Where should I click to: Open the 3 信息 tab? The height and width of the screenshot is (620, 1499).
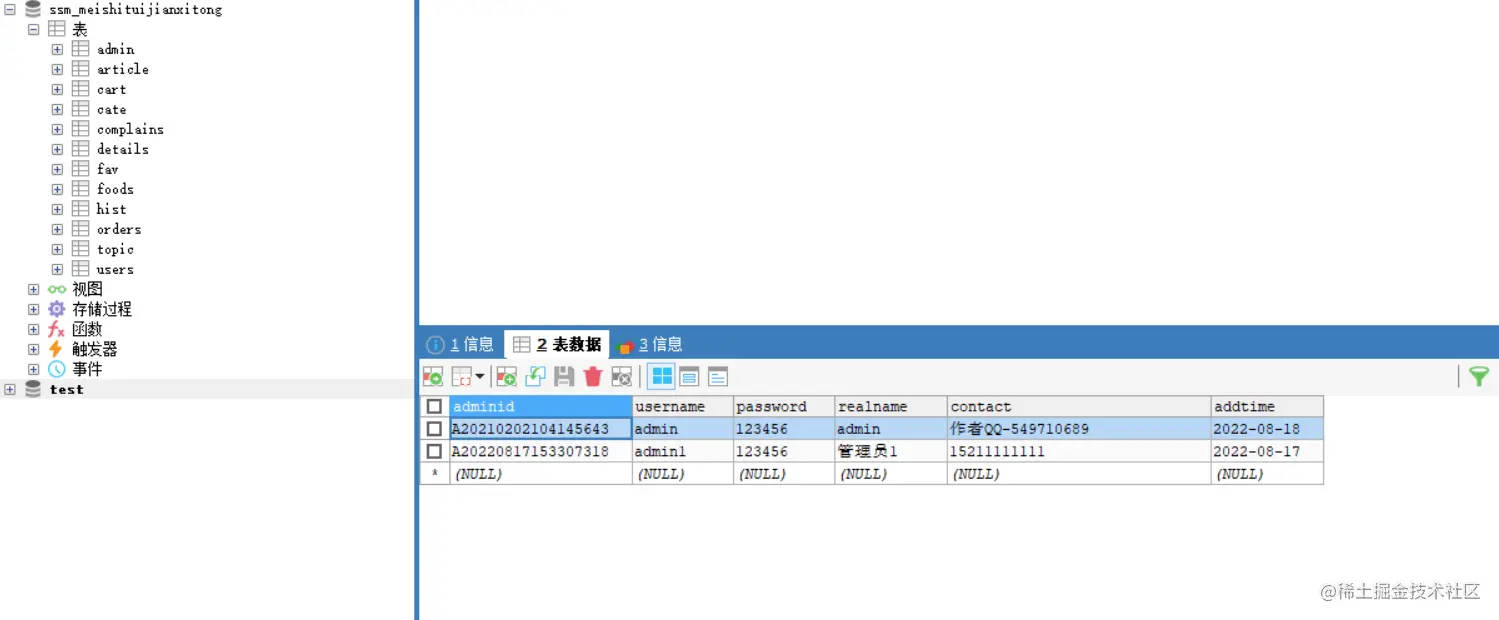click(650, 344)
